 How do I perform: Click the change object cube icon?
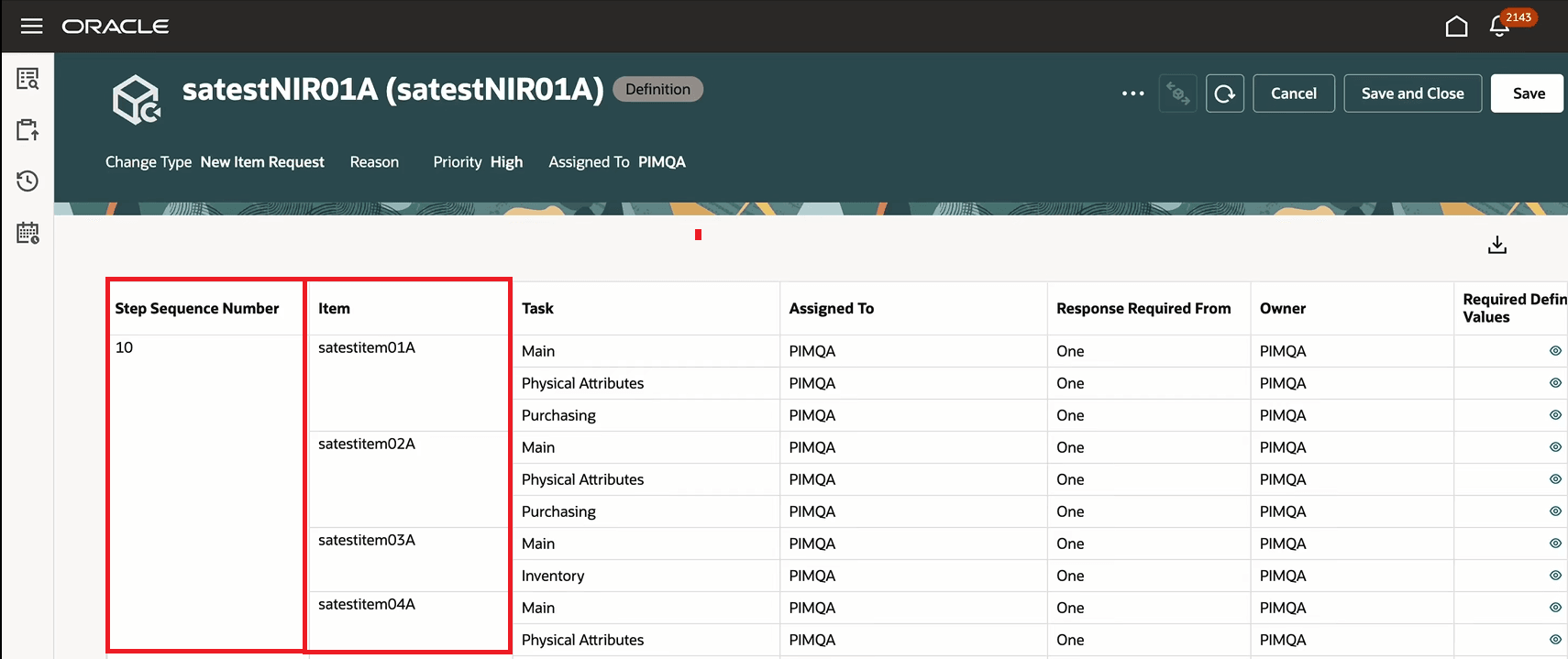click(x=136, y=99)
